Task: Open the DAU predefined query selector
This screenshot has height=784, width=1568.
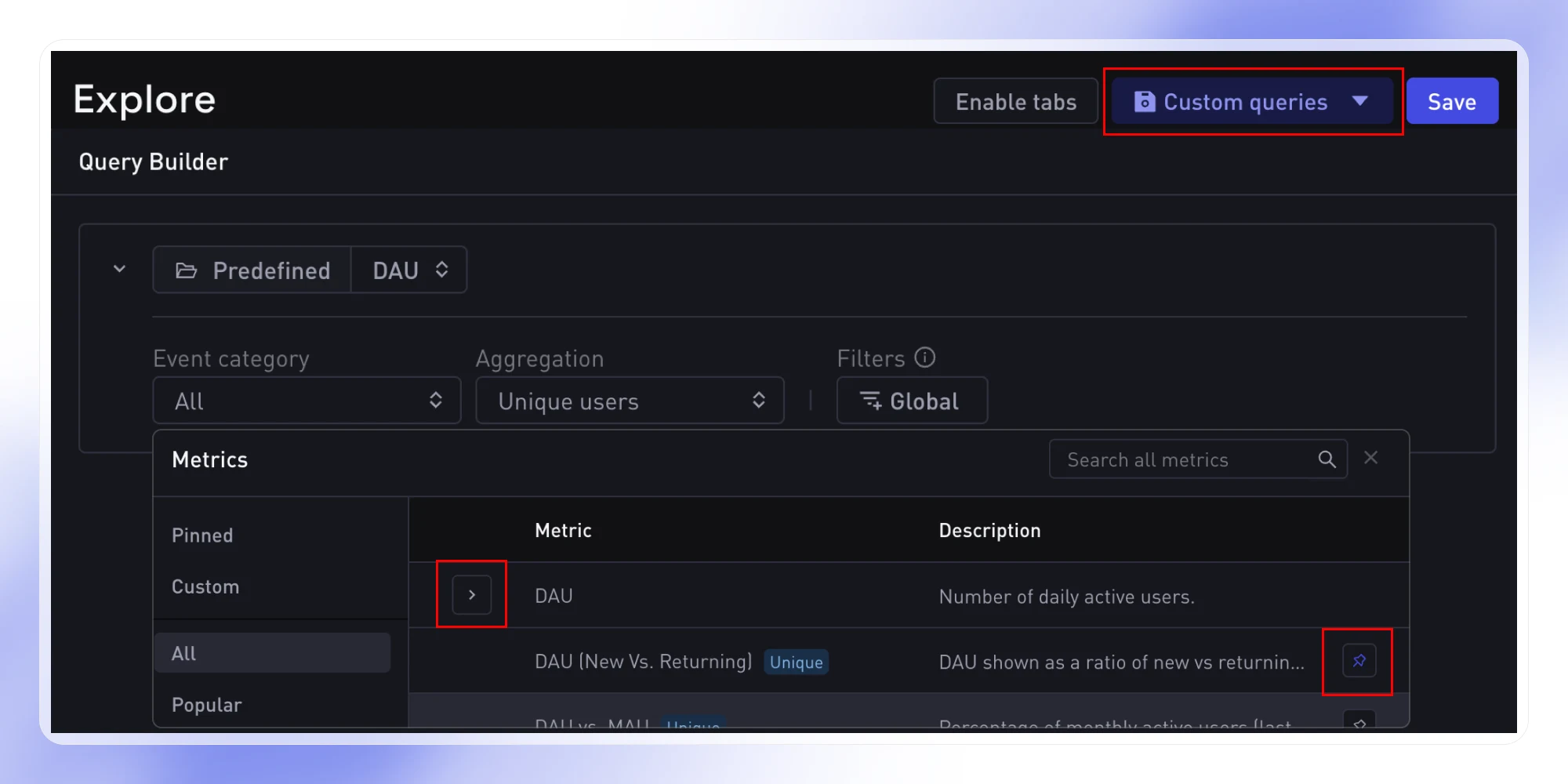Action: 408,270
